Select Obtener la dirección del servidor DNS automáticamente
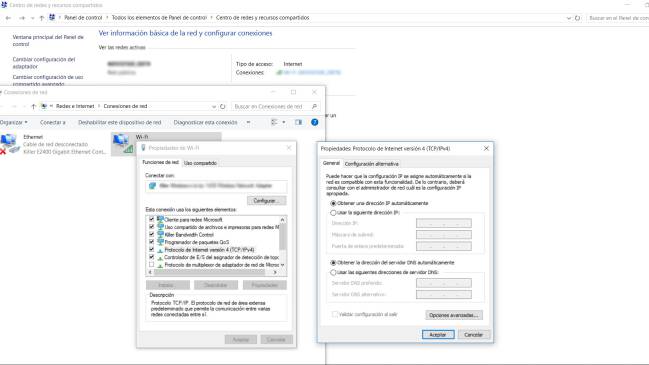649x365 pixels. point(333,263)
